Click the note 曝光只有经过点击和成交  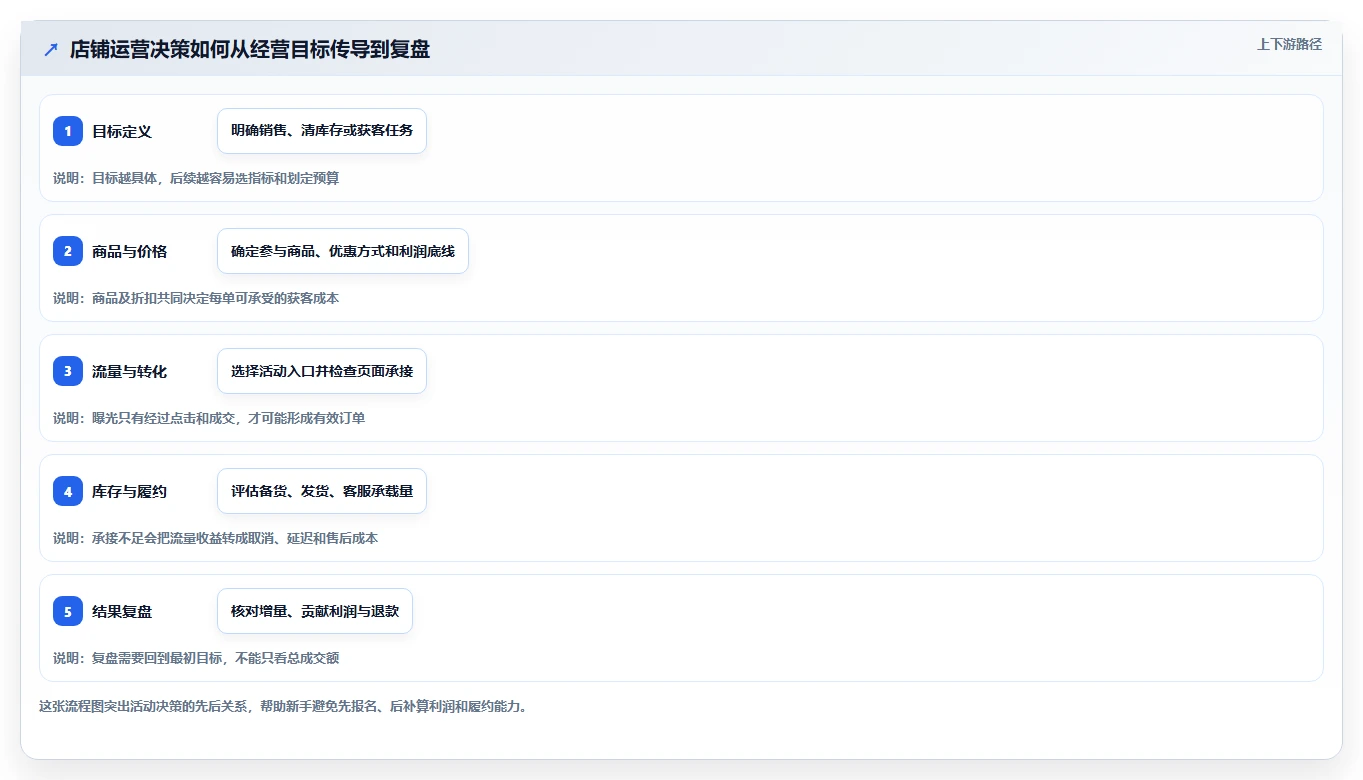coord(165,418)
